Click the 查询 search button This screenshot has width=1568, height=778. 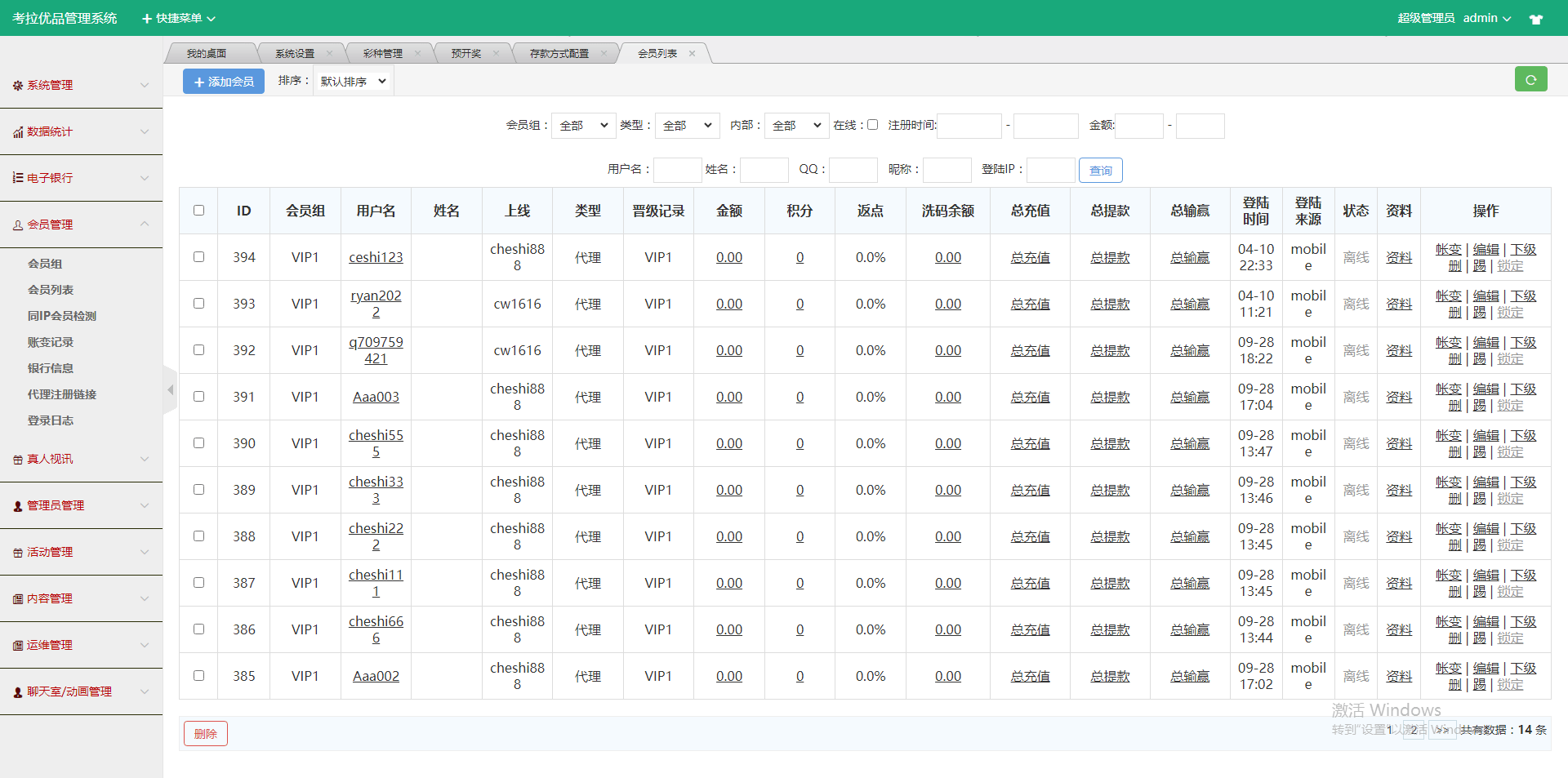[x=1100, y=171]
